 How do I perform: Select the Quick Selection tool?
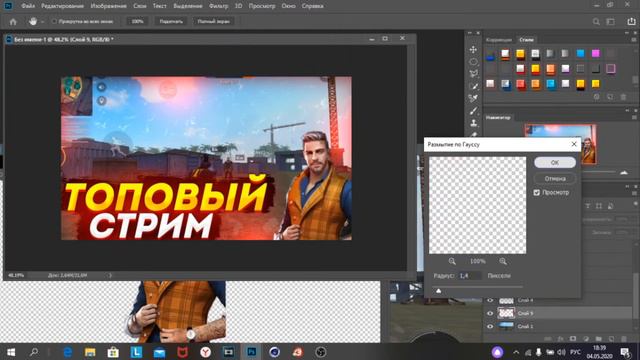[473, 86]
